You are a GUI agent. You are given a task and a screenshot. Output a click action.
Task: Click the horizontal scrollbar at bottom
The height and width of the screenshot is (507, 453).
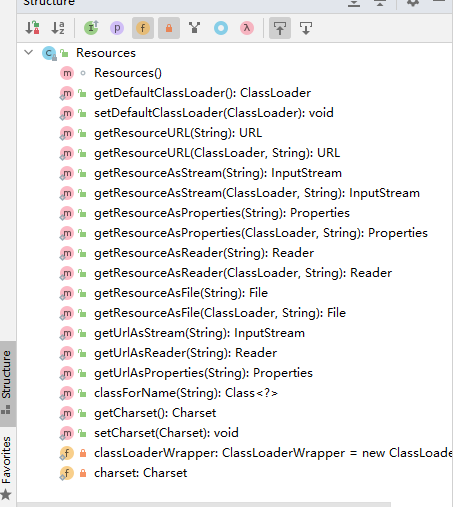click(203, 505)
